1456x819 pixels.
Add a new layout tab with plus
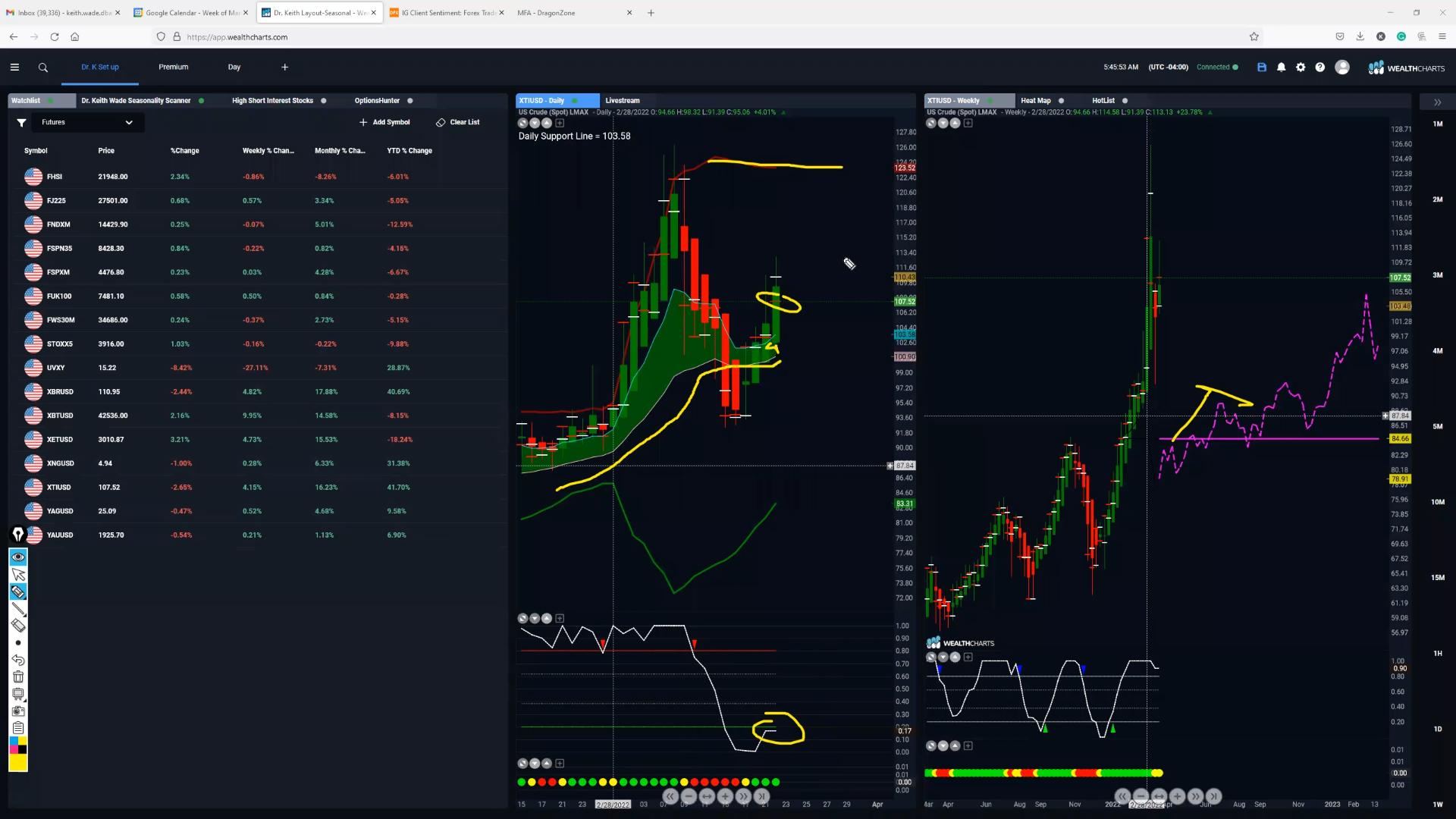pos(285,67)
